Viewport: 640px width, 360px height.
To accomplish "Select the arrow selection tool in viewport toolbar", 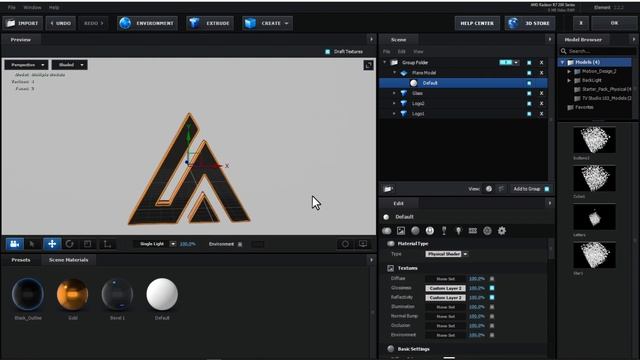I will coord(32,244).
